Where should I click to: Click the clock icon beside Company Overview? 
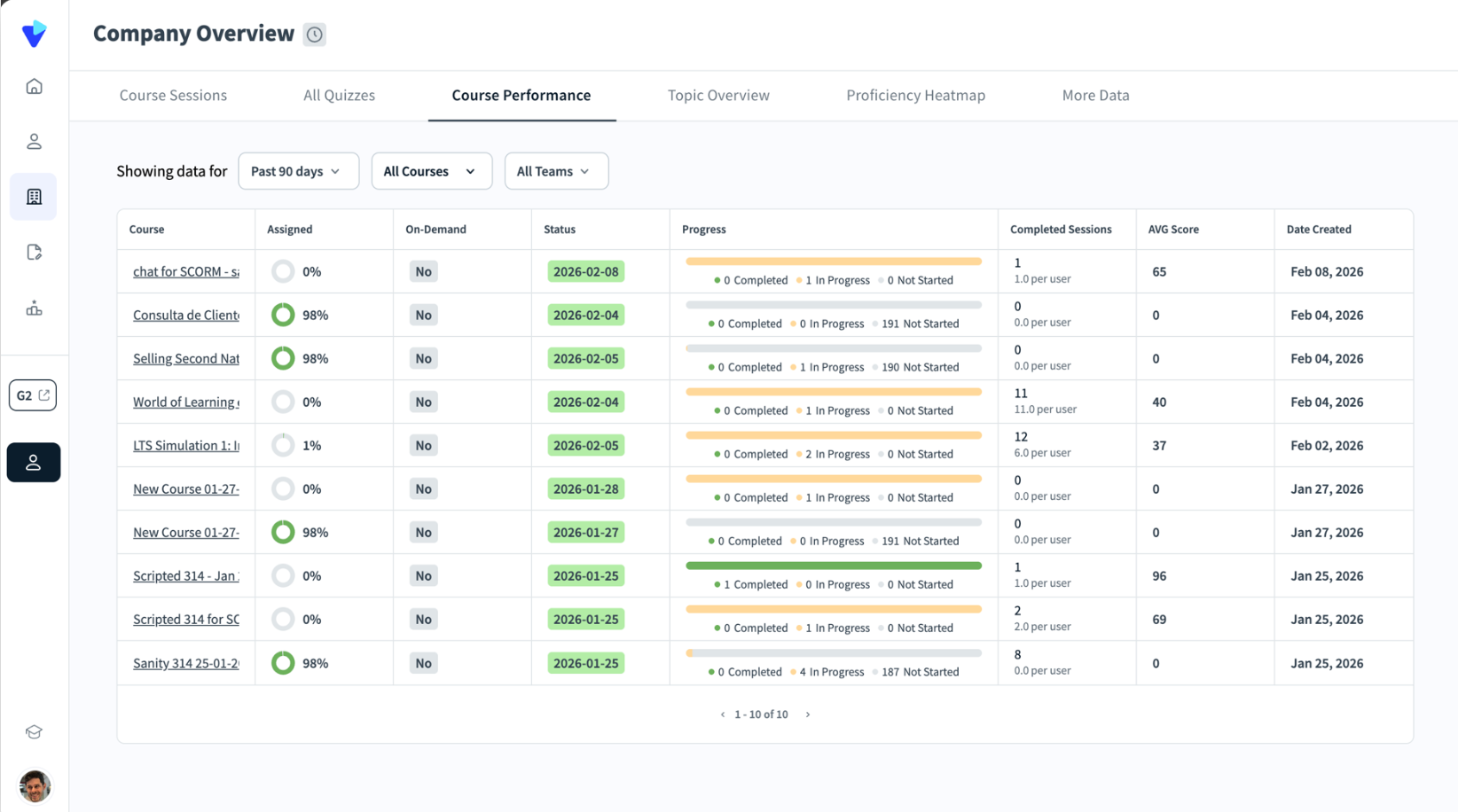tap(315, 35)
